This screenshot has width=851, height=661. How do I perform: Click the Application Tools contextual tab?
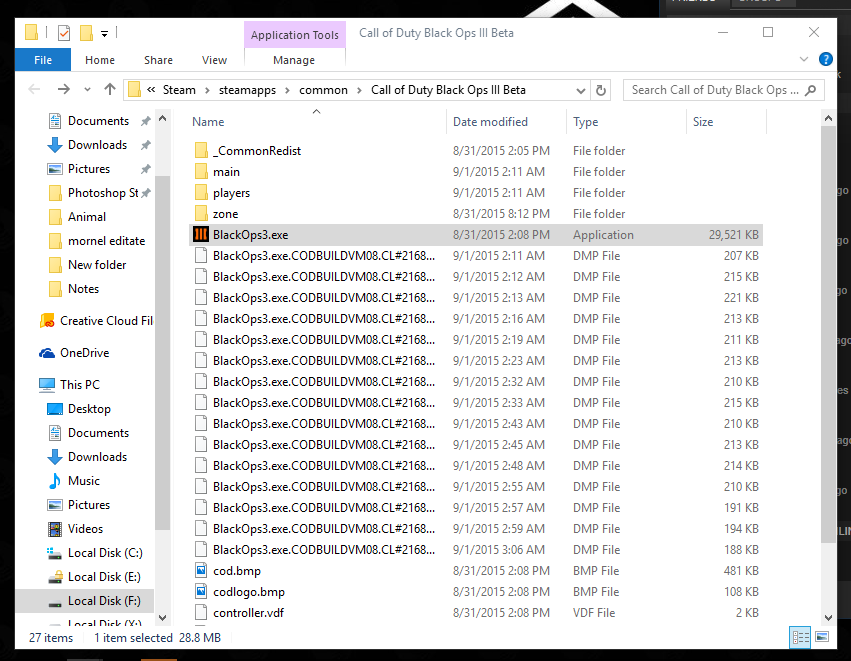[295, 35]
